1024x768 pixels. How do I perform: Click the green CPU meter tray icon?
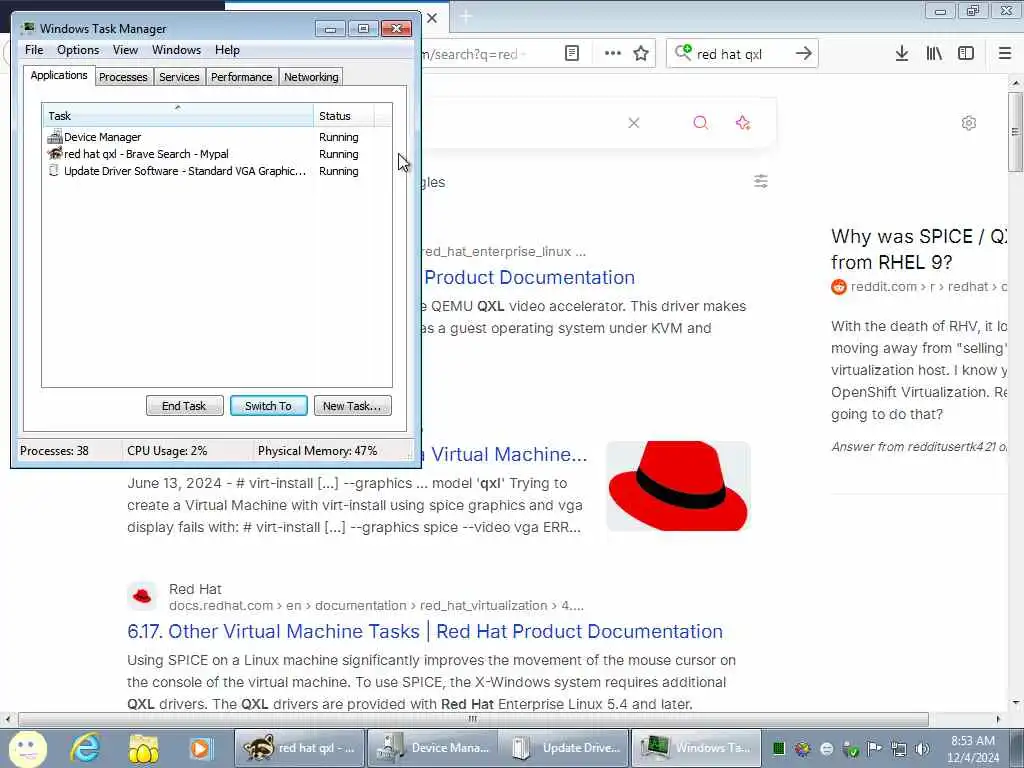[x=778, y=749]
